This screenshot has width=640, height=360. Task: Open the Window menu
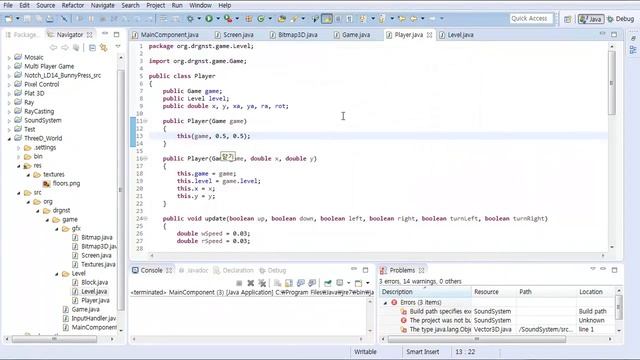click(x=200, y=5)
